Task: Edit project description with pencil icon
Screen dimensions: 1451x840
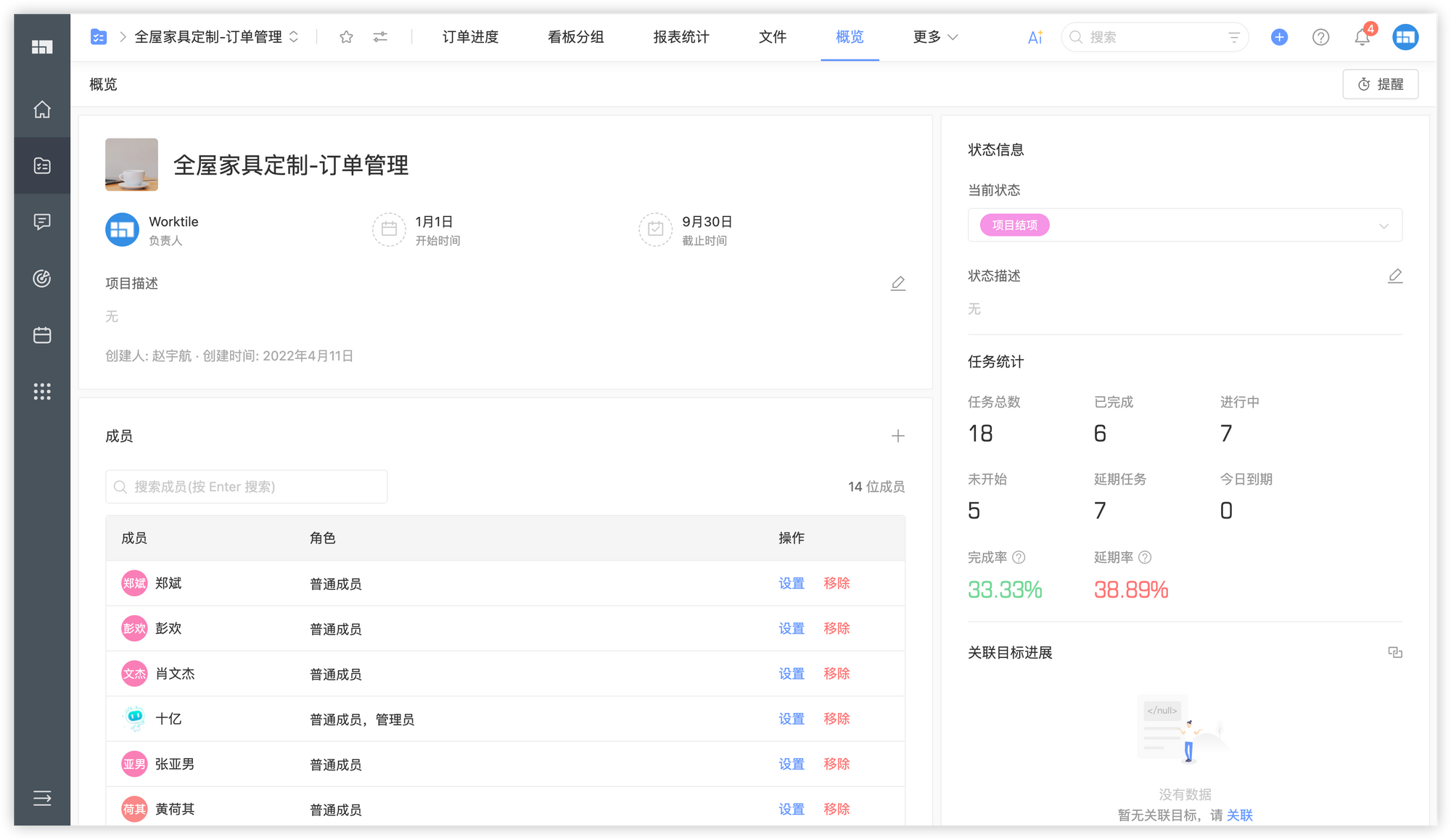Action: [897, 284]
